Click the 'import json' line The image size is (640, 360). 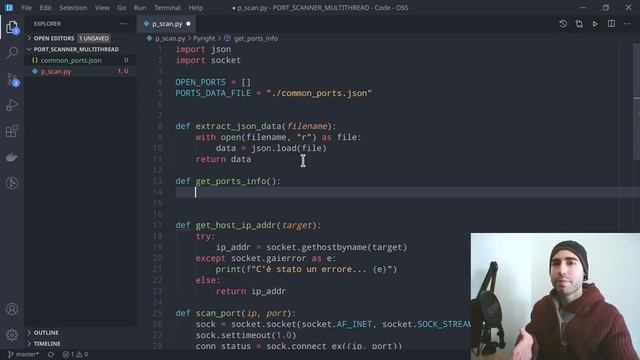pyautogui.click(x=203, y=49)
